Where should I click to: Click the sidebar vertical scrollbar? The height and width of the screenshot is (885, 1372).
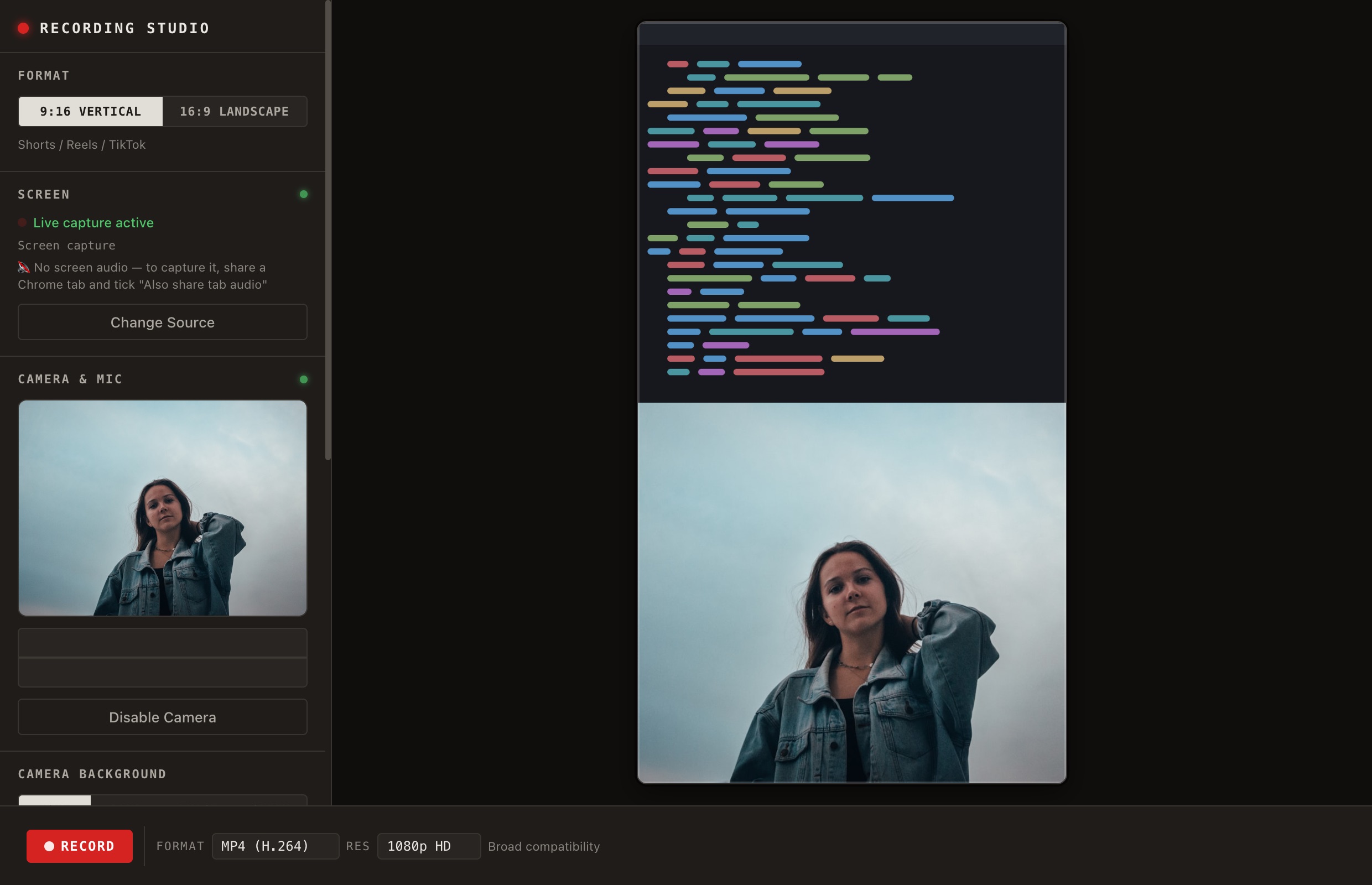[x=328, y=230]
